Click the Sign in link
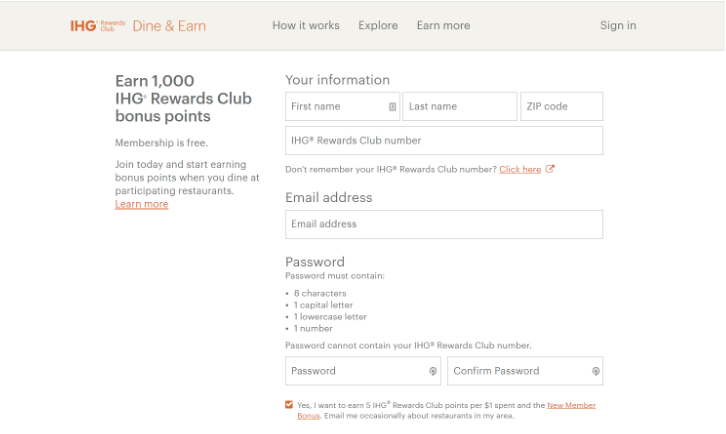Screen dimensions: 726x434 pyautogui.click(x=617, y=26)
